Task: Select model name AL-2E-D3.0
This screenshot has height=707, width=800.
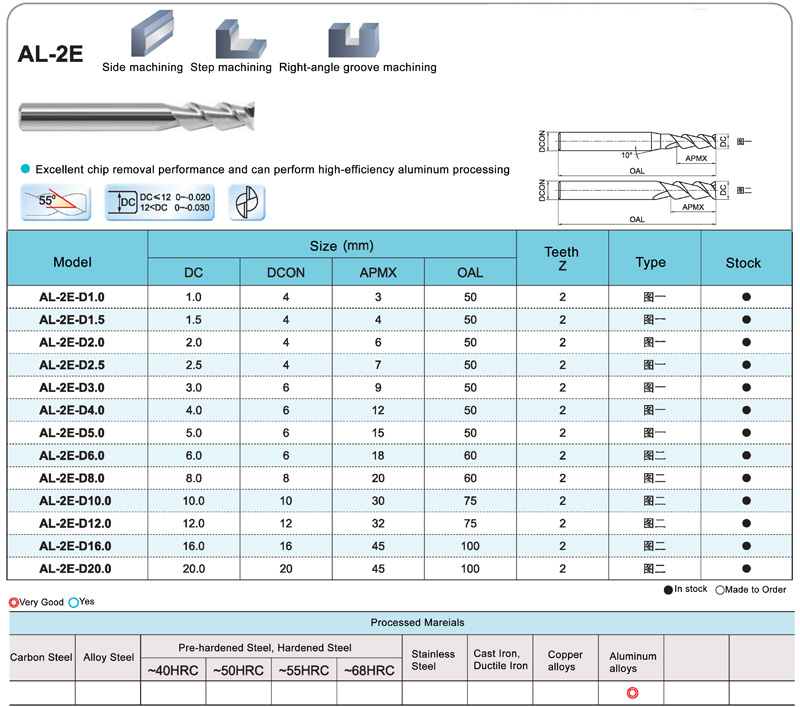Action: click(72, 388)
